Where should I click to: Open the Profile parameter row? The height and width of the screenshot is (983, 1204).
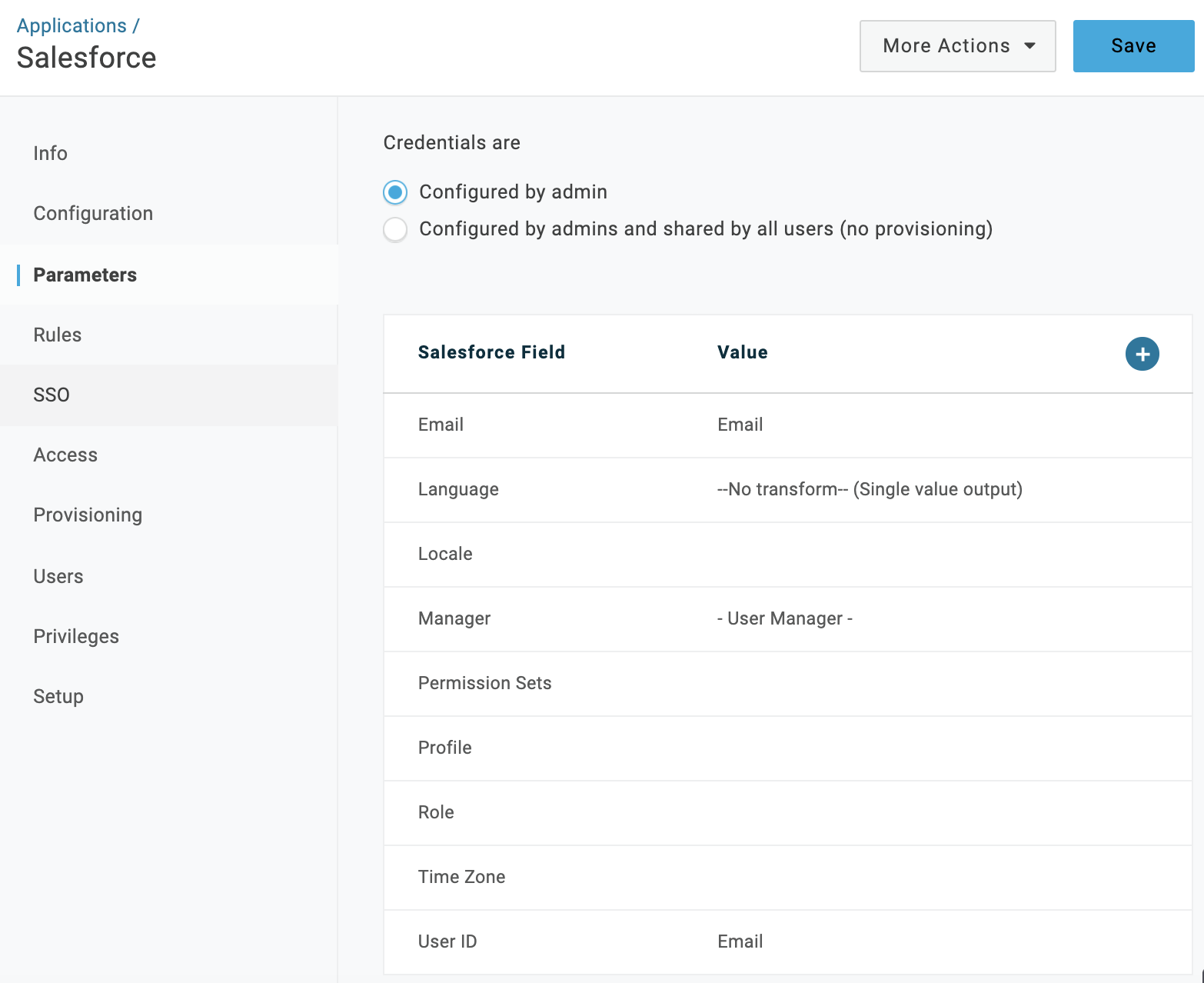787,748
